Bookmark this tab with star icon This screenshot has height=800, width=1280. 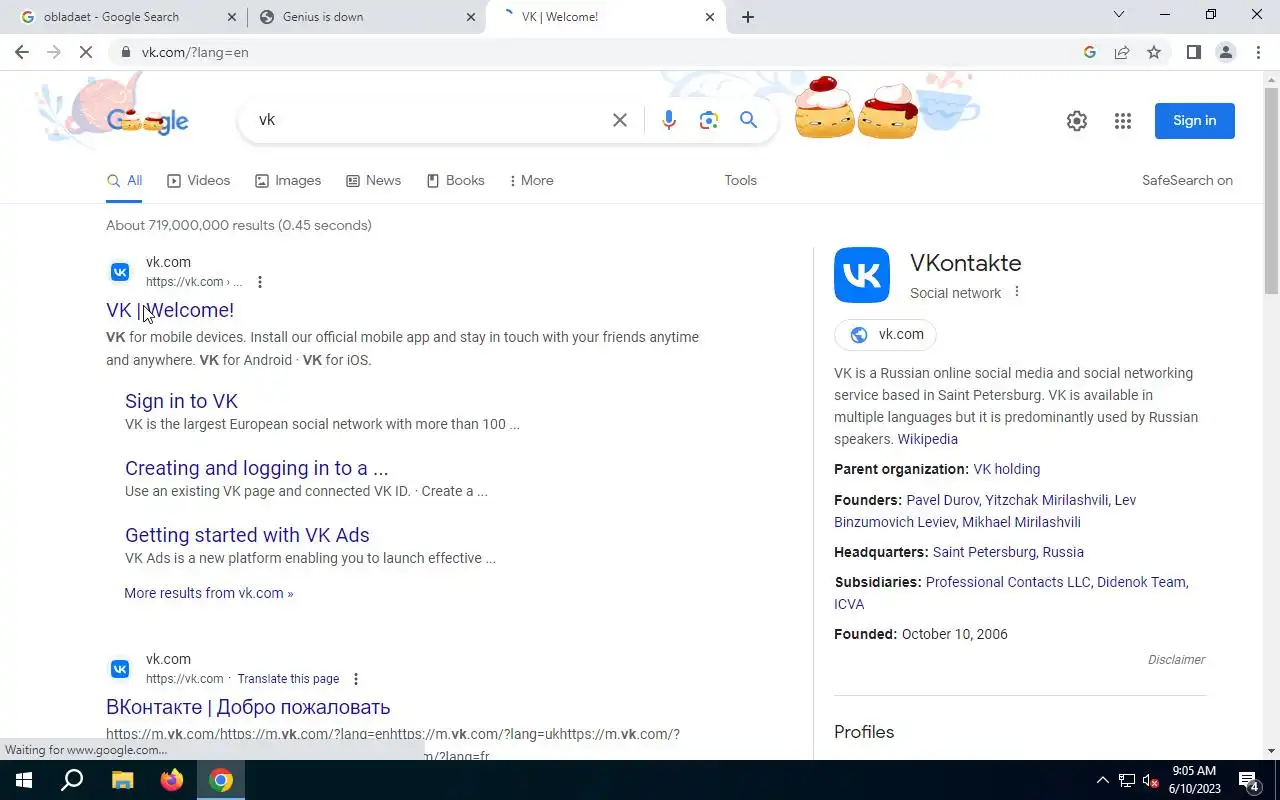coord(1154,52)
